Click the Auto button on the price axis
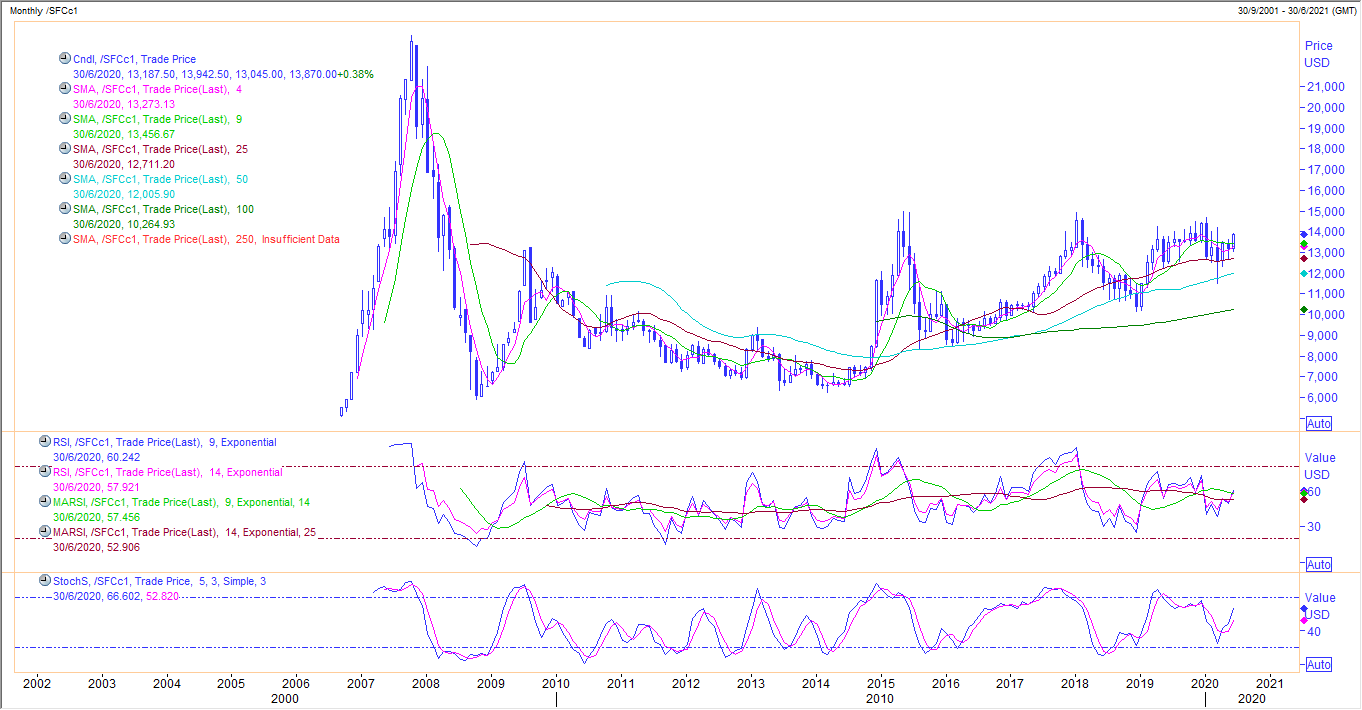Image resolution: width=1362 pixels, height=710 pixels. pyautogui.click(x=1319, y=424)
